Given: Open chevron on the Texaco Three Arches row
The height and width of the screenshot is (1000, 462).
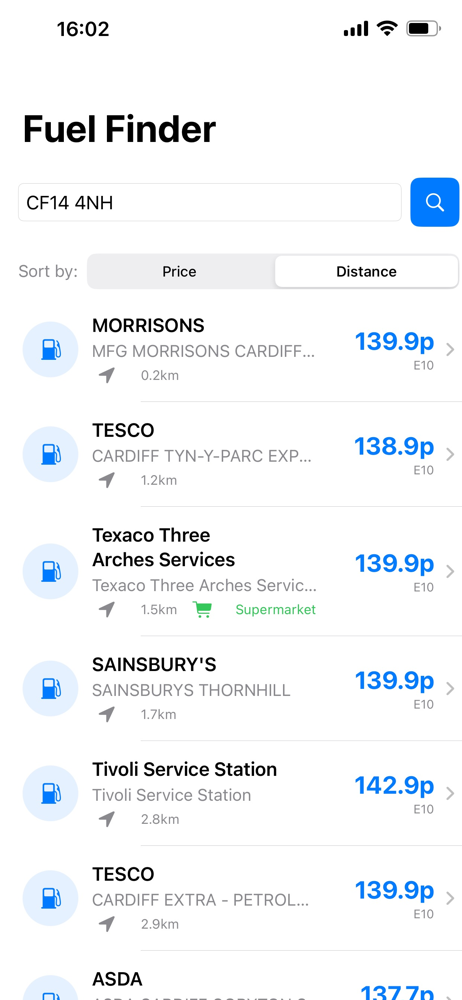Looking at the screenshot, I should tap(450, 571).
